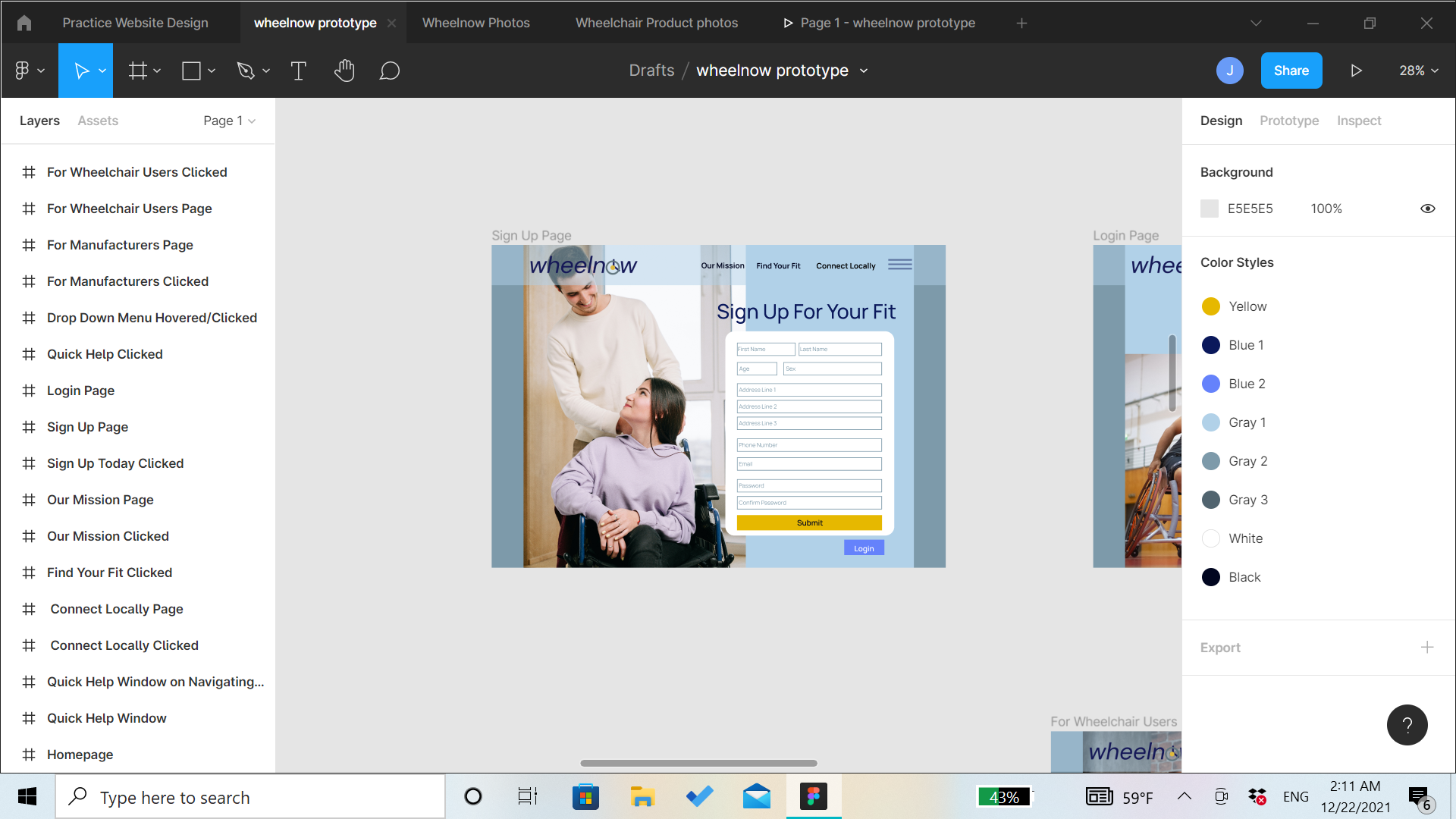Click the Yellow color style swatch
The image size is (1456, 819).
pyautogui.click(x=1211, y=306)
